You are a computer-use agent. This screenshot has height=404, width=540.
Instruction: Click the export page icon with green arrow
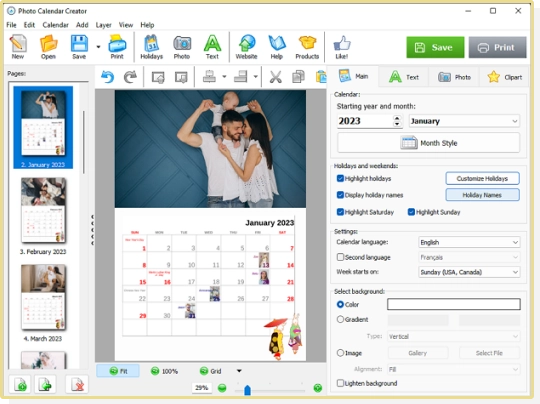[45, 384]
